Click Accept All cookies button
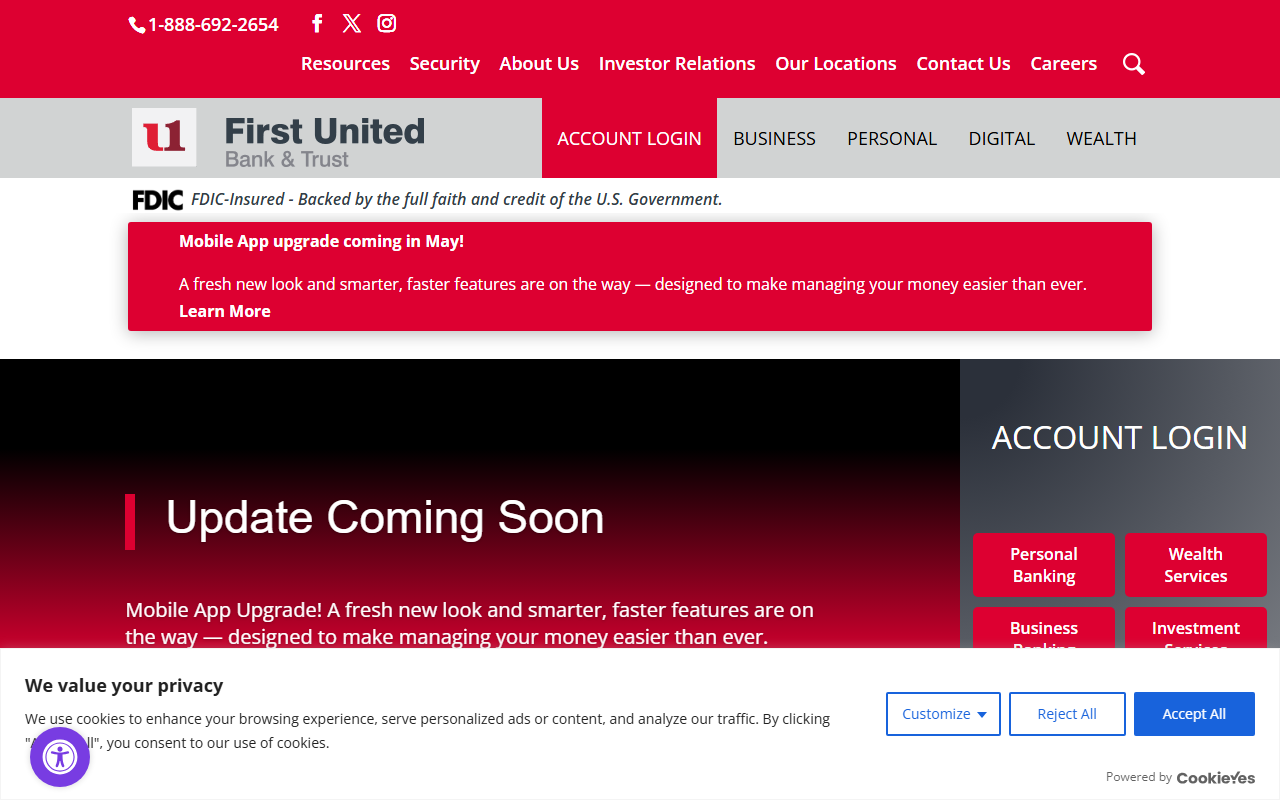This screenshot has height=800, width=1280. (1194, 714)
